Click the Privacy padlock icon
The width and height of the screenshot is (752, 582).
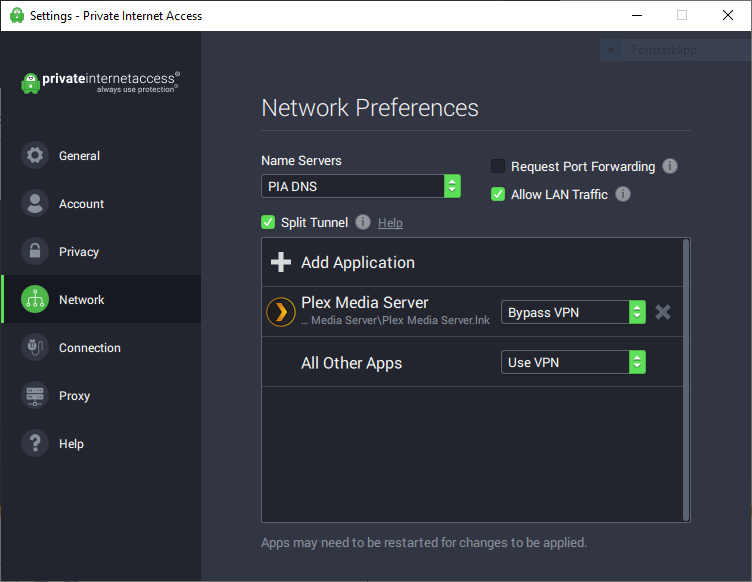point(35,252)
